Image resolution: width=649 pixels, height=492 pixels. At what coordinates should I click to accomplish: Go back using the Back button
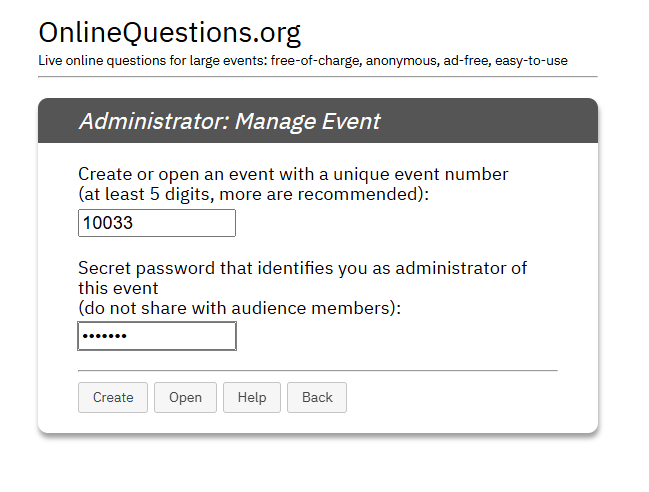click(317, 397)
